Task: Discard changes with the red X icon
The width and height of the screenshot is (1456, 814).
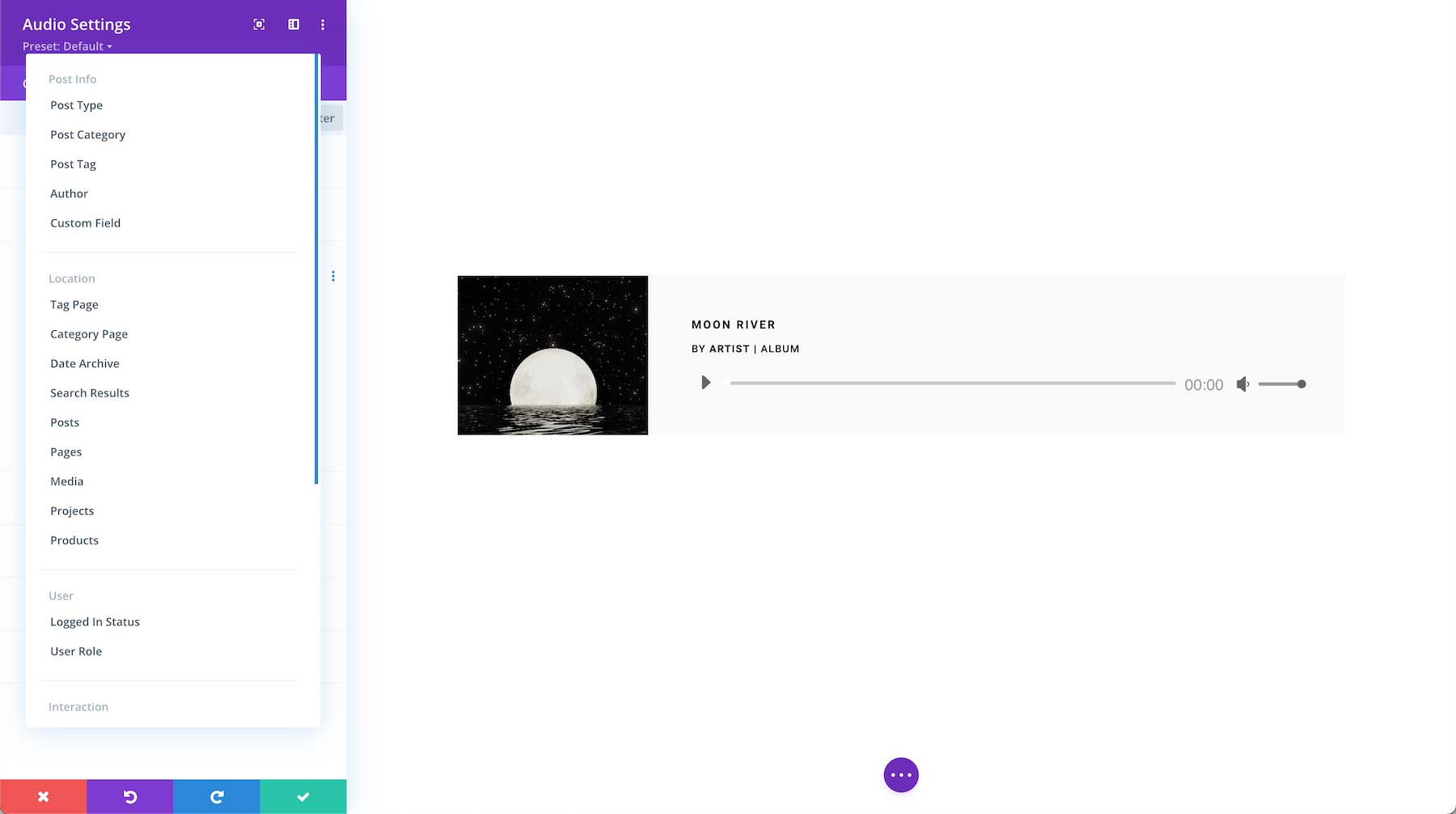Action: (x=43, y=796)
